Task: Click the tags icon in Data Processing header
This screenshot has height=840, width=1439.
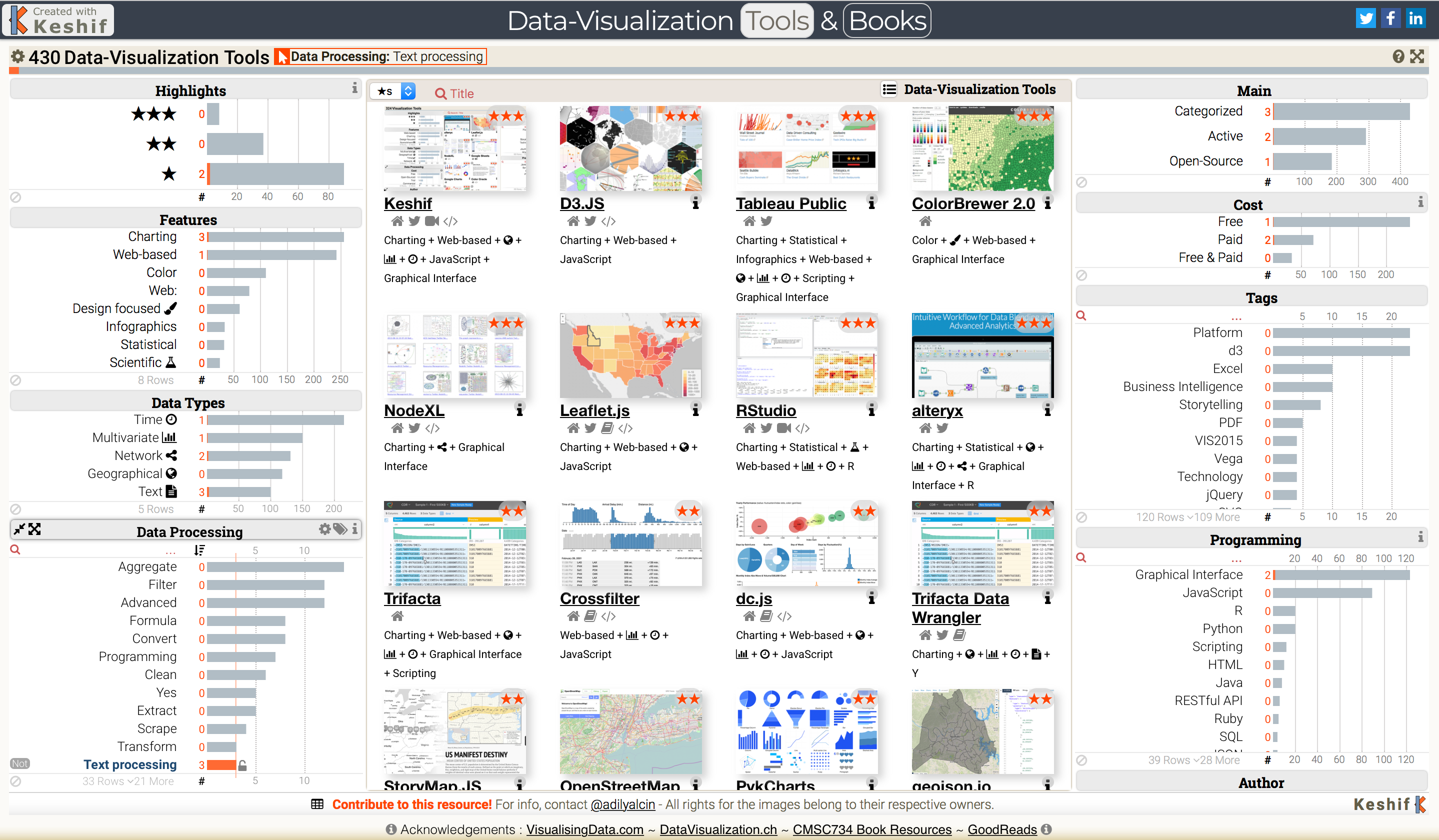Action: [x=340, y=529]
